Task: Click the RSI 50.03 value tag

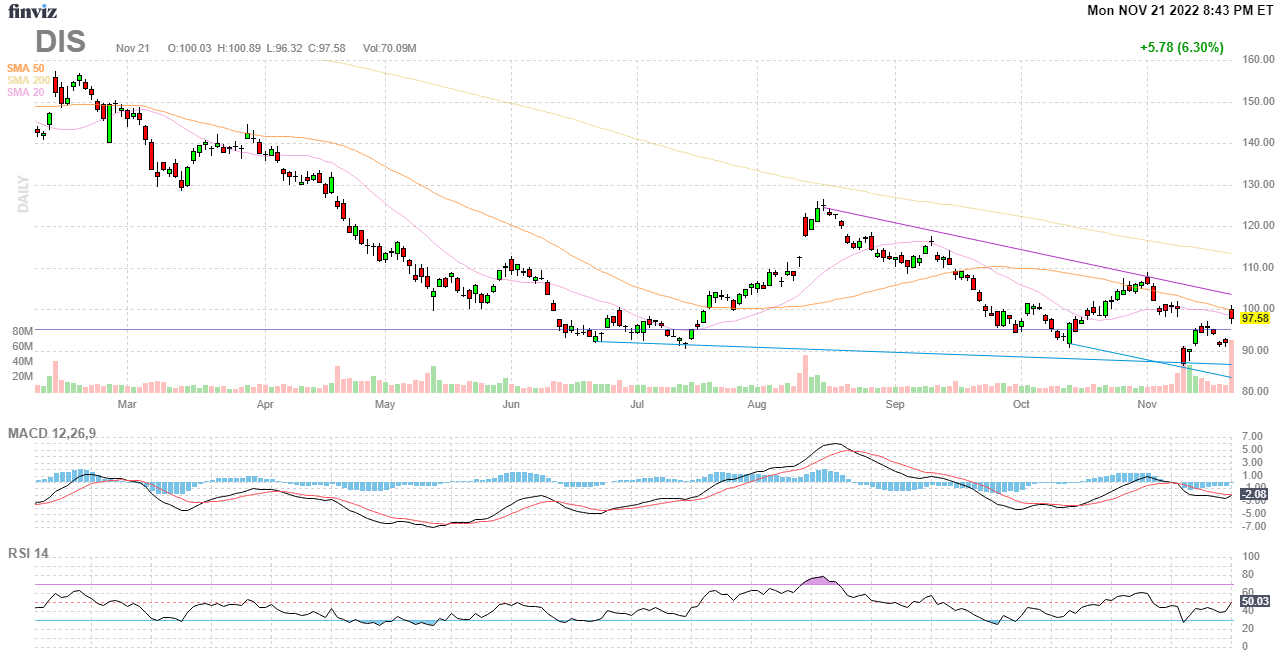Action: click(x=1254, y=602)
